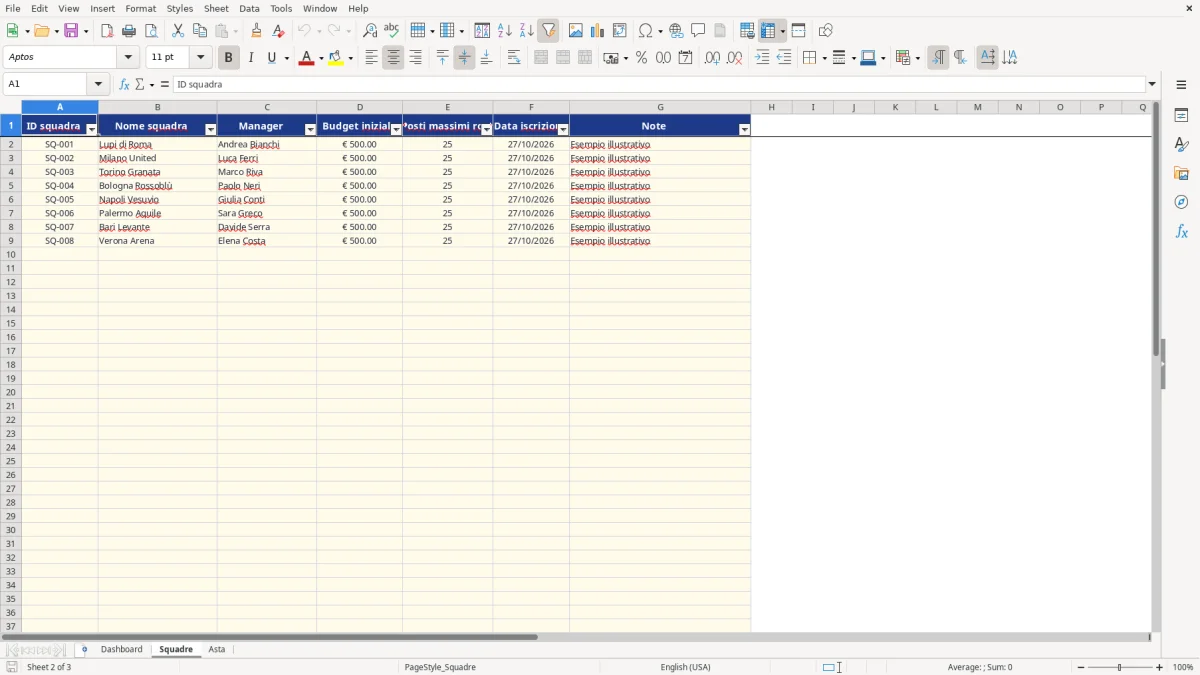Toggle Center Vertically alignment
The image size is (1200, 675).
pos(464,58)
